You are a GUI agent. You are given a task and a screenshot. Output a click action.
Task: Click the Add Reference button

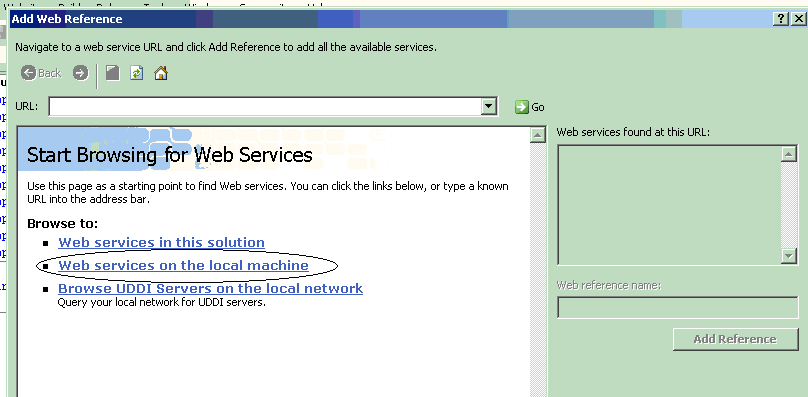[x=735, y=339]
